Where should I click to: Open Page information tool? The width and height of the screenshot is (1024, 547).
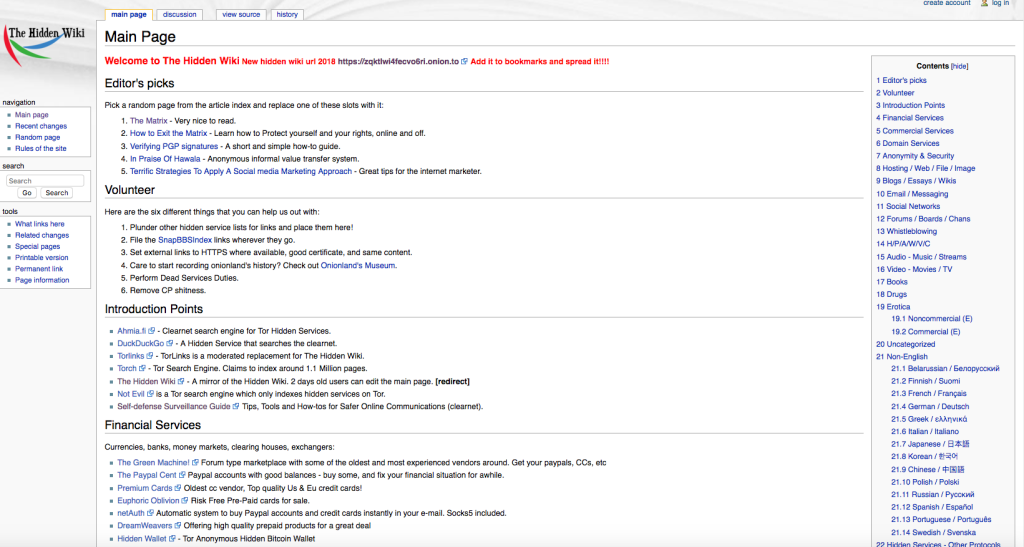click(42, 280)
